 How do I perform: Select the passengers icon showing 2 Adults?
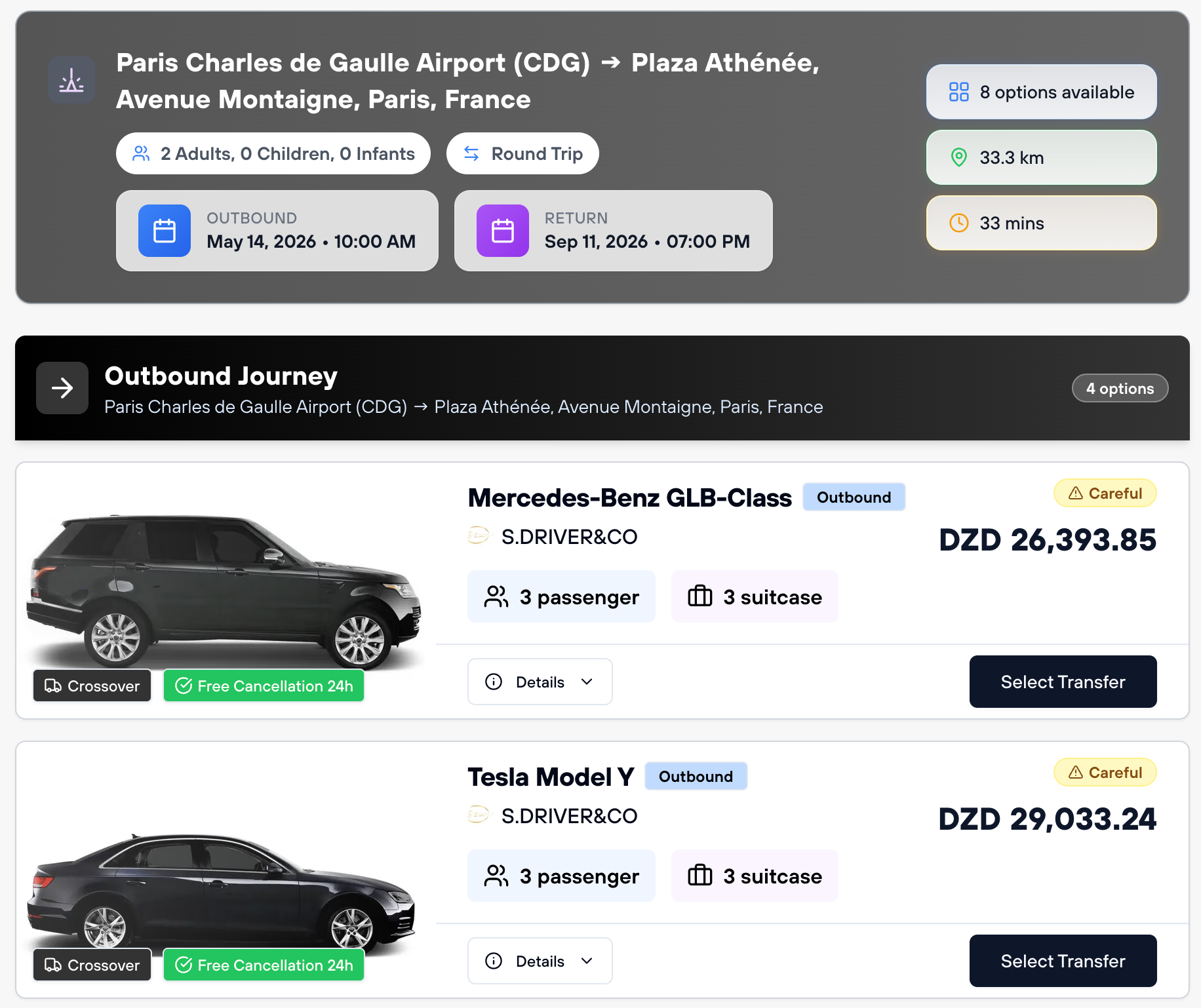click(x=141, y=153)
